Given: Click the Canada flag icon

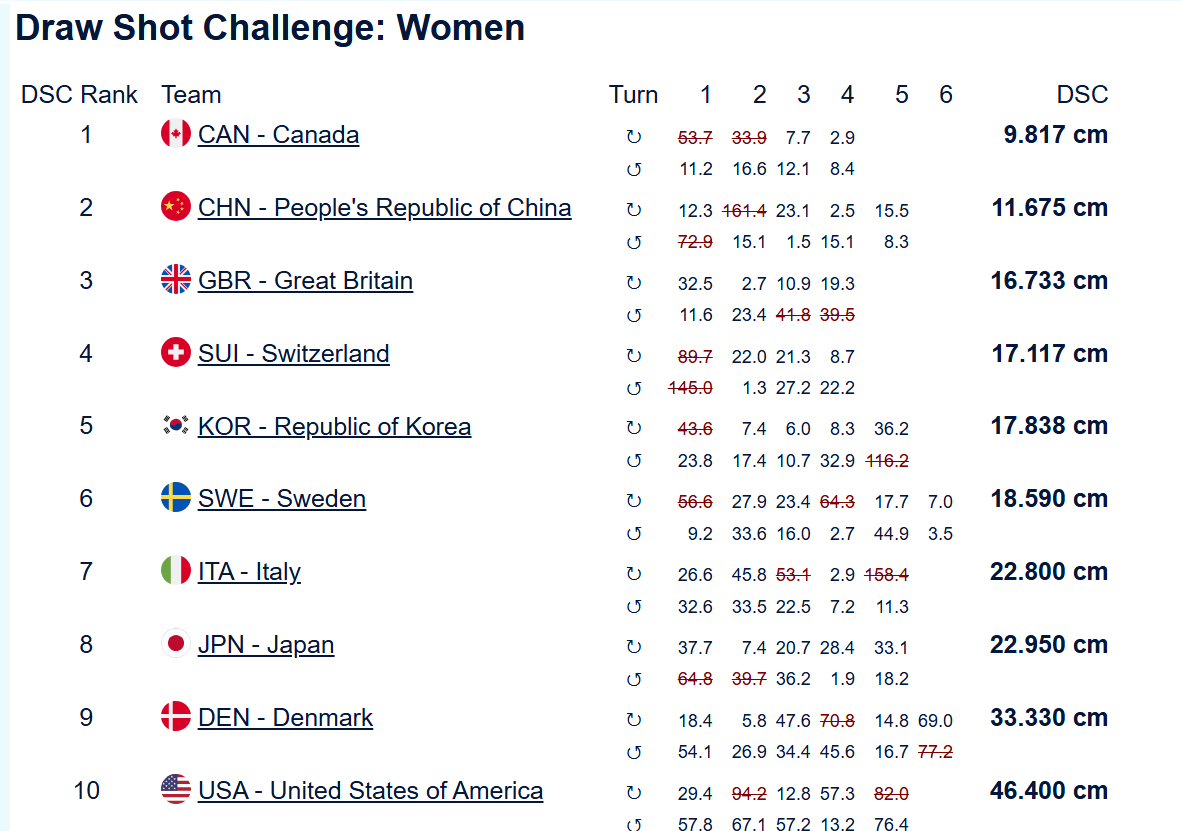Looking at the screenshot, I should coord(176,133).
